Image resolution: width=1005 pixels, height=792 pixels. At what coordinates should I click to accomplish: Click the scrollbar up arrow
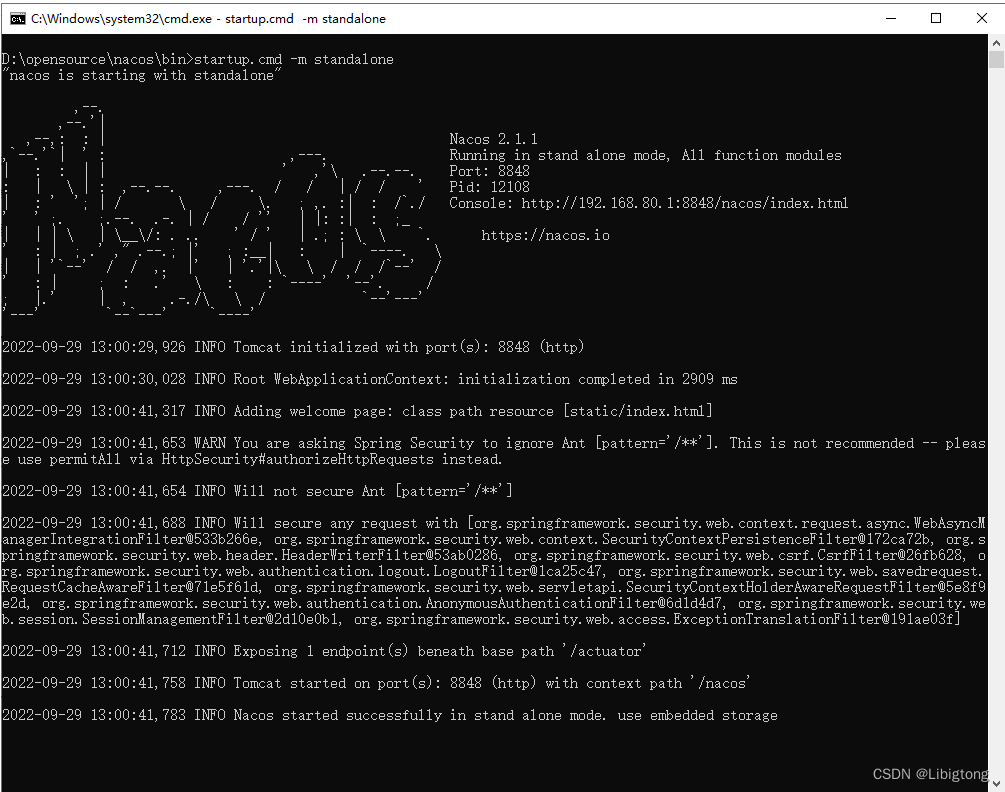(x=996, y=43)
